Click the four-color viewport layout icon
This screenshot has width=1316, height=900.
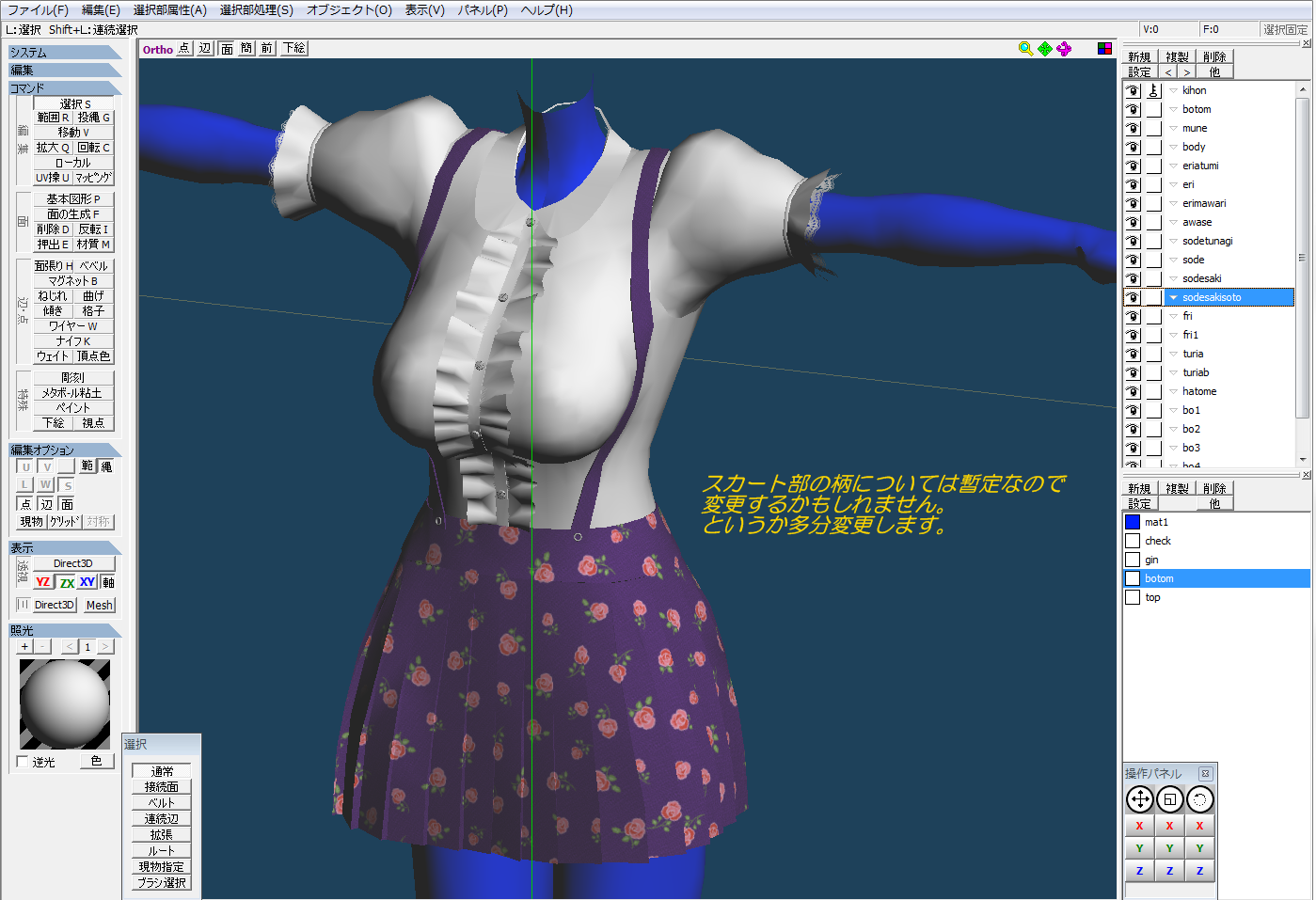pyautogui.click(x=1104, y=48)
